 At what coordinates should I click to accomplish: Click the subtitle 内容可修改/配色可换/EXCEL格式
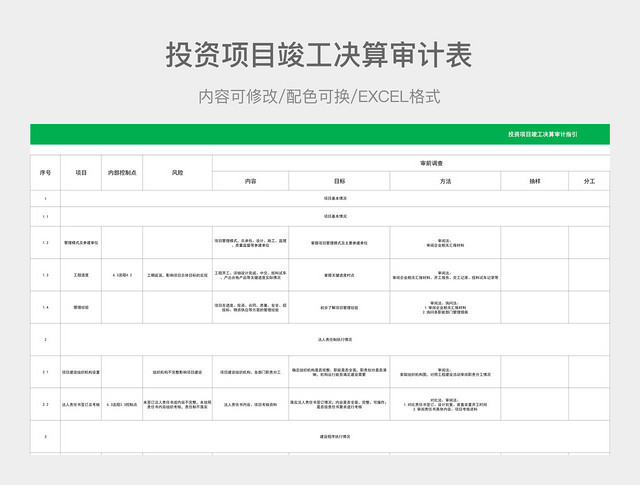[320, 97]
